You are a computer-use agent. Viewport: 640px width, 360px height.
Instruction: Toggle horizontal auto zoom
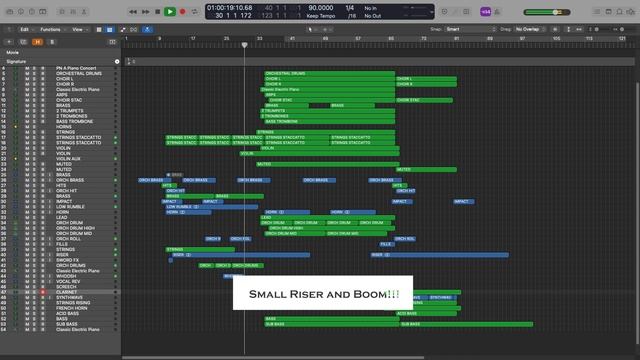pos(579,29)
